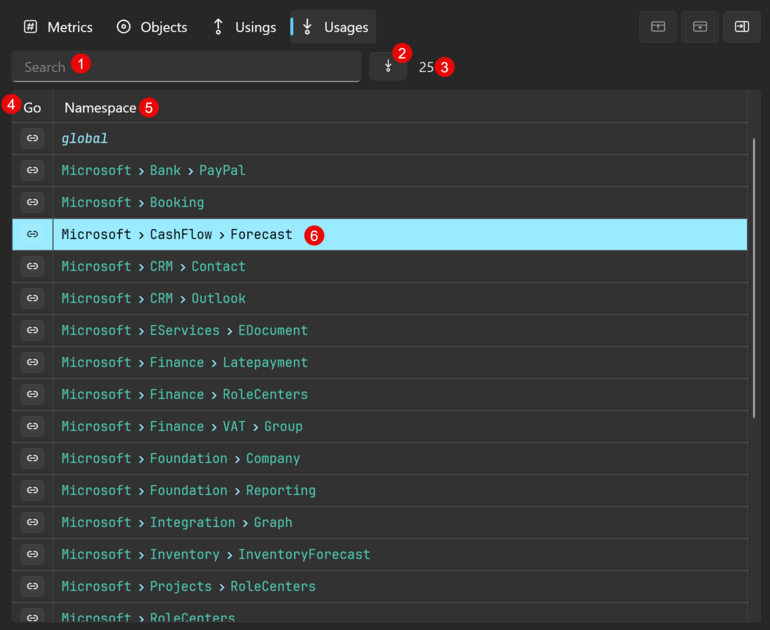The width and height of the screenshot is (770, 630).
Task: Select the Microsoft Foundation Reporting namespace
Action: click(x=188, y=490)
